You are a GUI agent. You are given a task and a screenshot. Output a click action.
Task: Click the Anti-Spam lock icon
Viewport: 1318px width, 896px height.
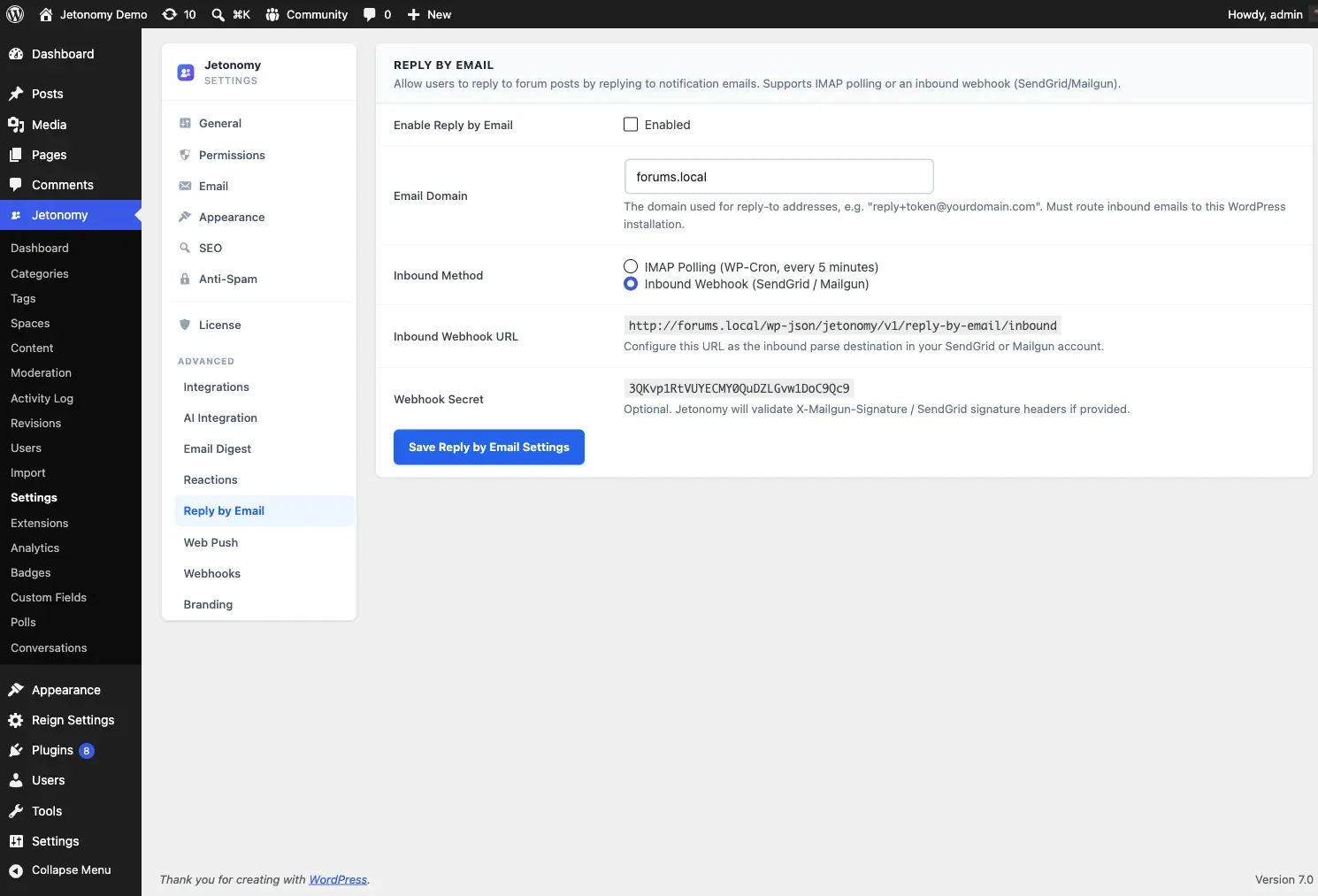coord(185,279)
